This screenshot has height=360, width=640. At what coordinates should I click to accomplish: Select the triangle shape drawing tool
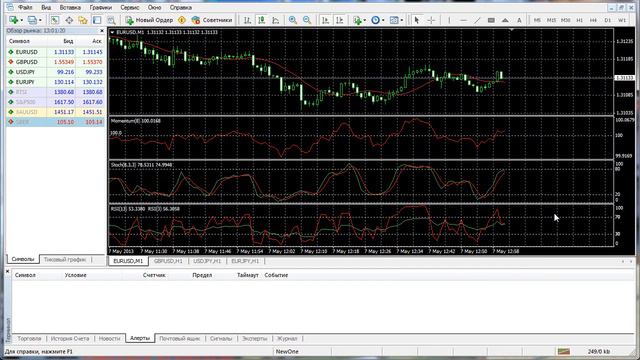coord(505,20)
